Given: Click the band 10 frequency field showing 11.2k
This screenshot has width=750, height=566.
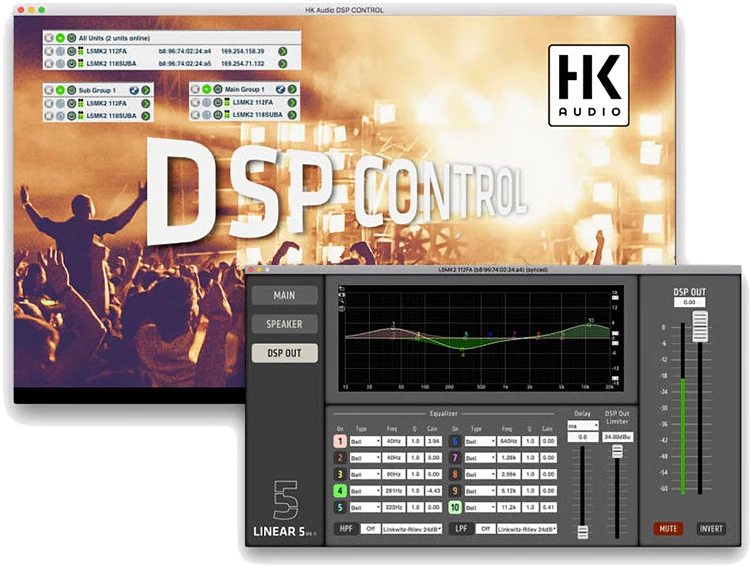Looking at the screenshot, I should point(508,507).
